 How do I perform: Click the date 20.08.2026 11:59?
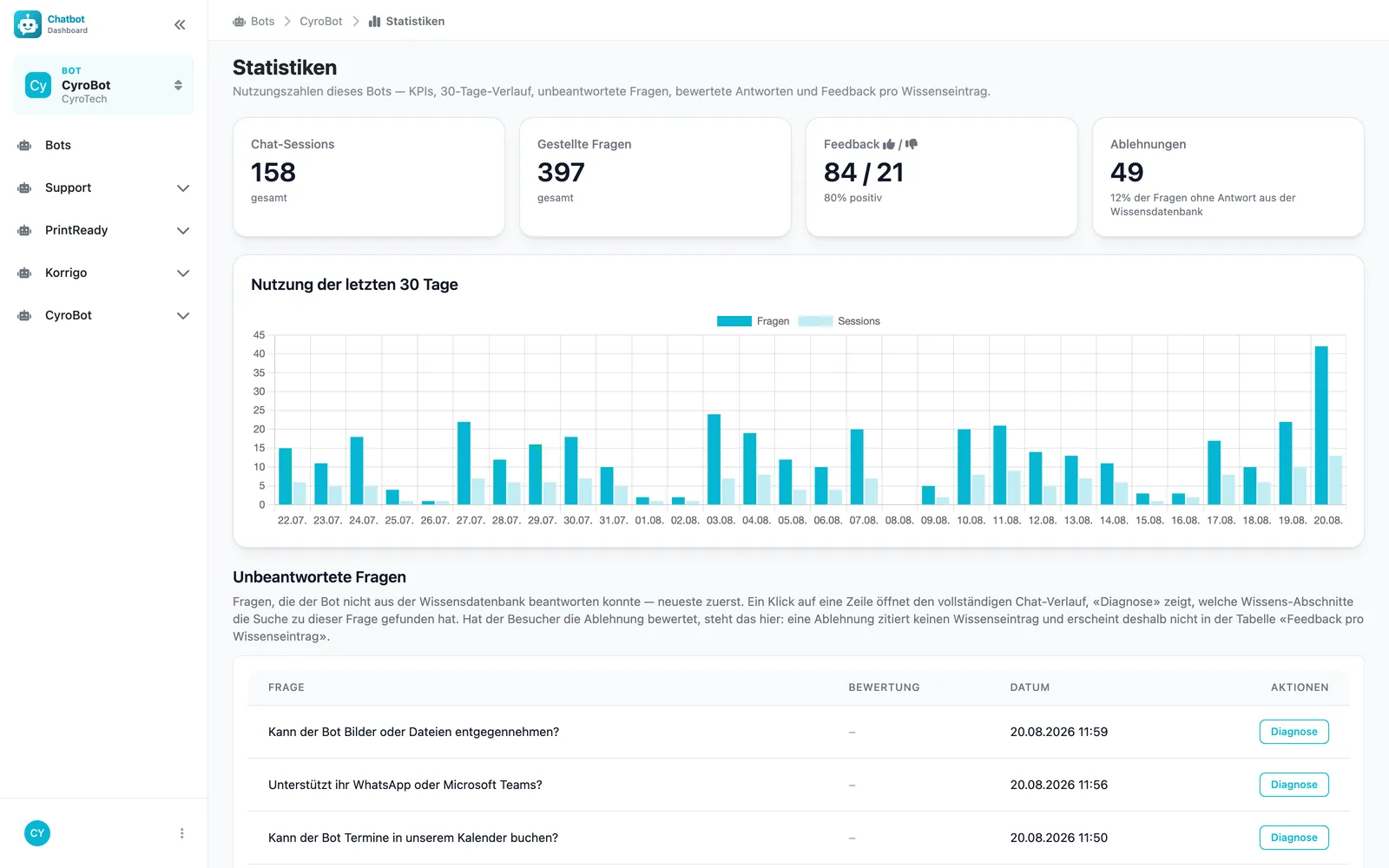click(1058, 732)
